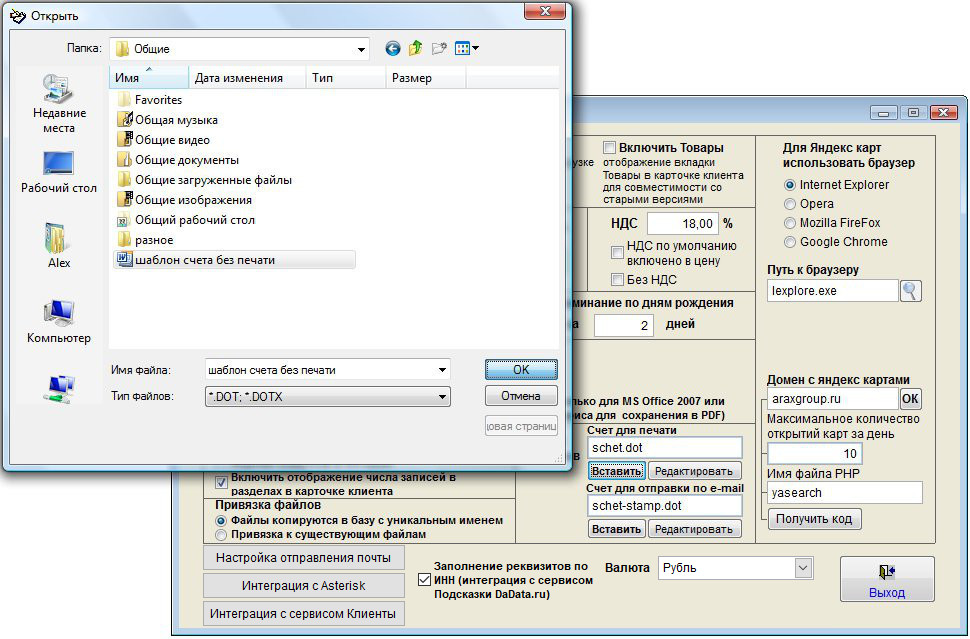Click the Имя файла PHP field
Screen dimensions: 970x639
(x=845, y=493)
